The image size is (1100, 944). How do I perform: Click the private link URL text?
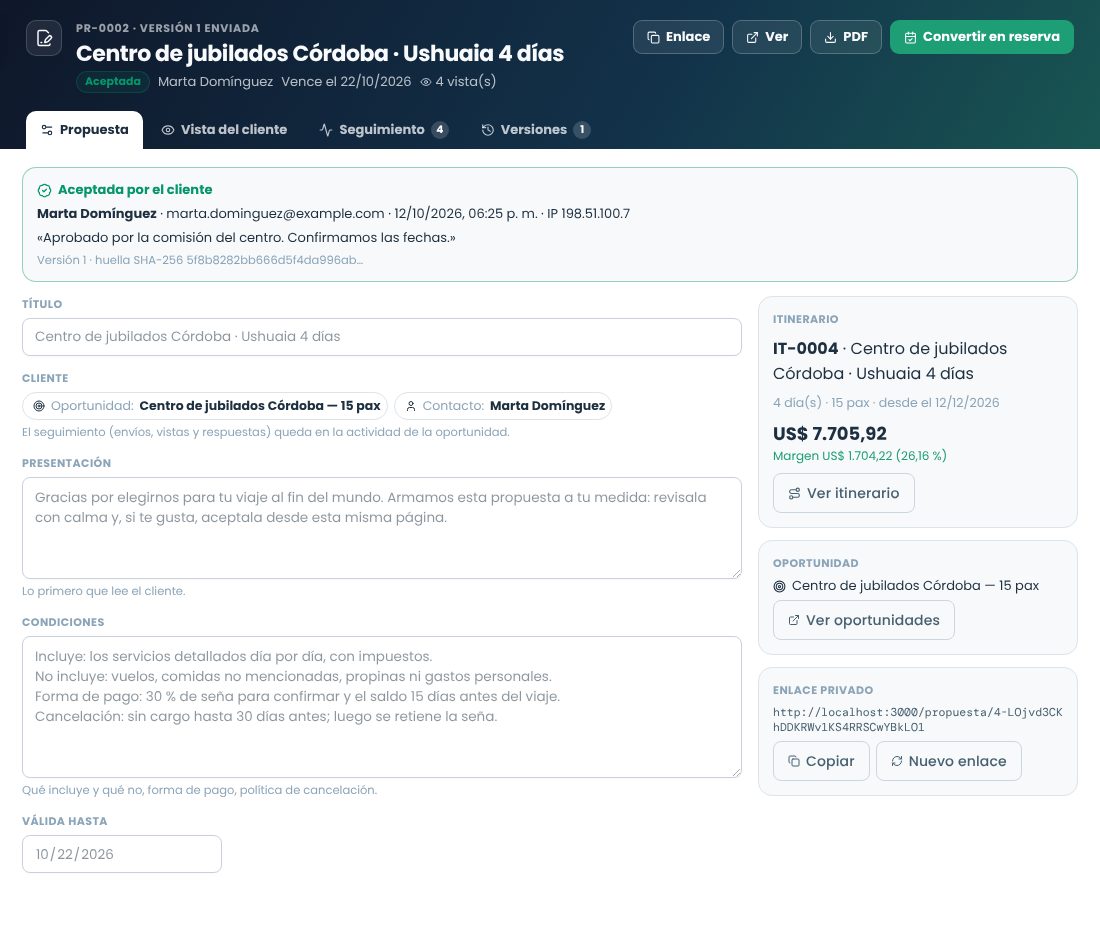(x=918, y=720)
